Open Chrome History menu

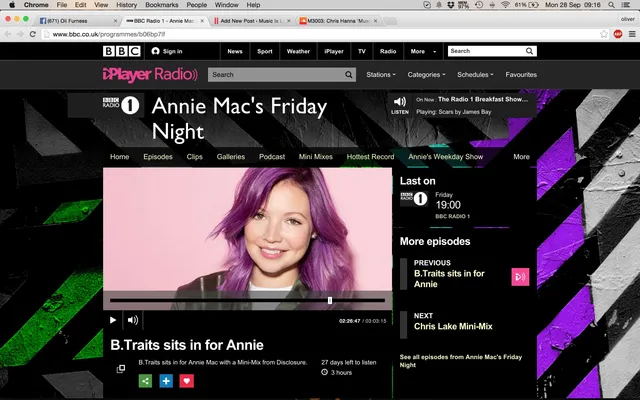point(127,5)
